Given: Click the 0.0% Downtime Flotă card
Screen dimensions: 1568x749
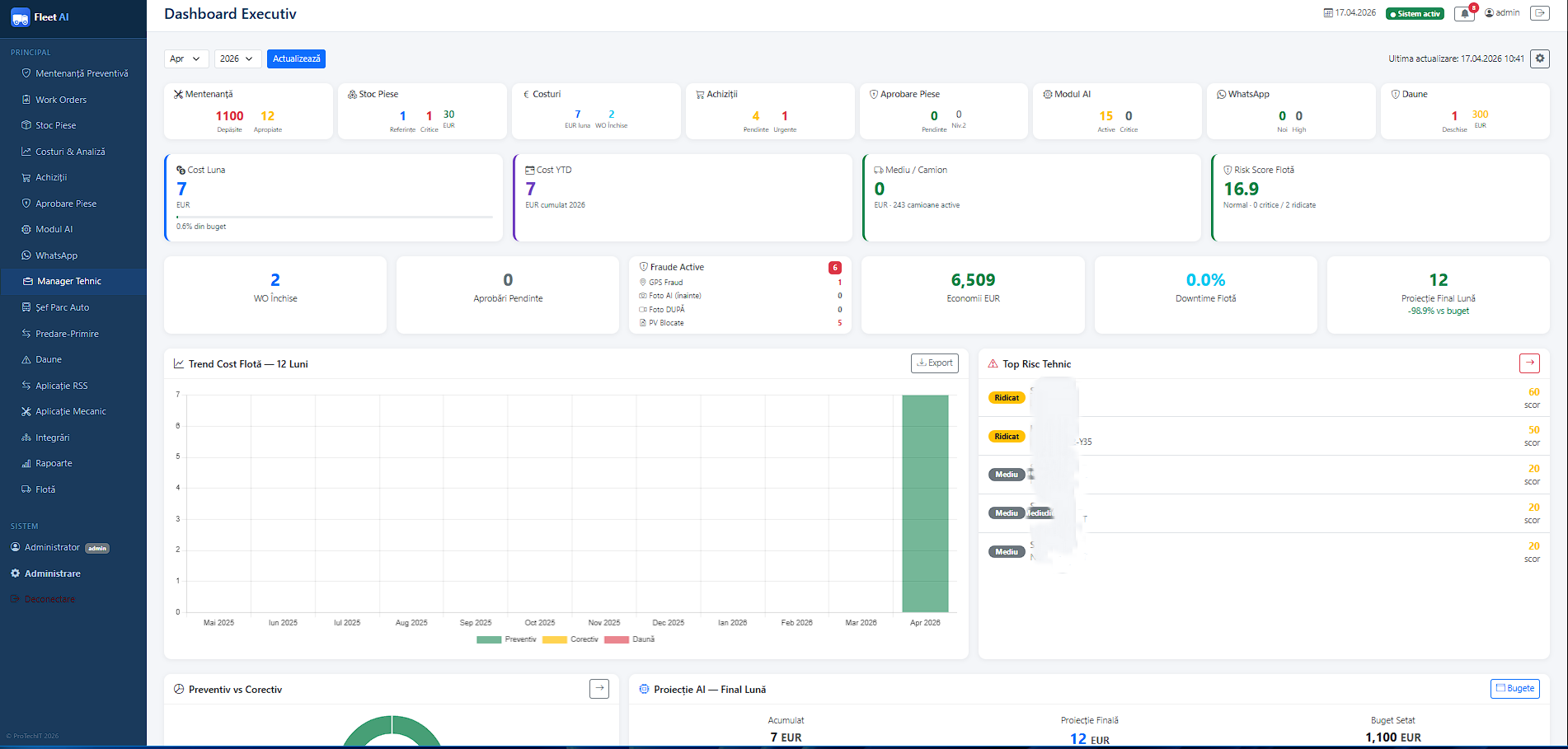Looking at the screenshot, I should pos(1205,295).
